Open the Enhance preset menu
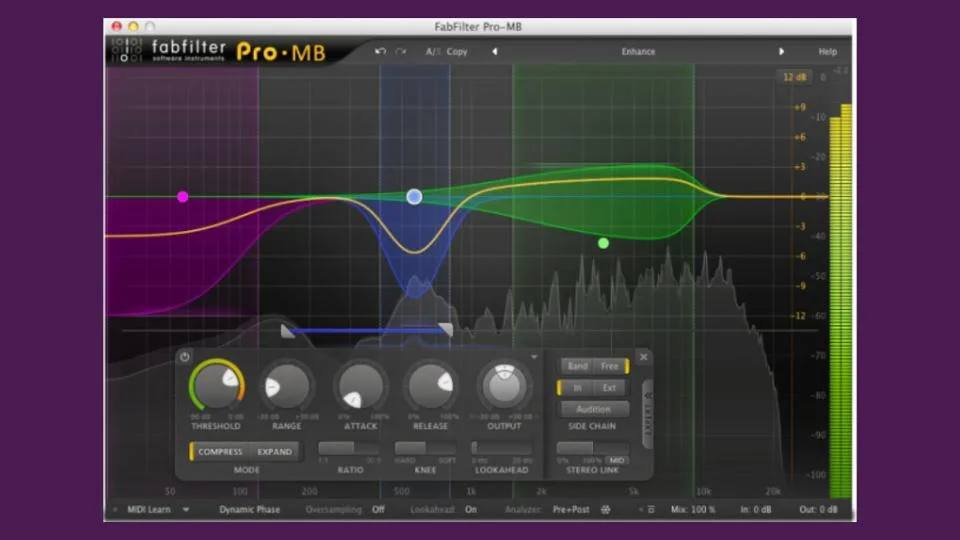This screenshot has height=540, width=960. 638,51
